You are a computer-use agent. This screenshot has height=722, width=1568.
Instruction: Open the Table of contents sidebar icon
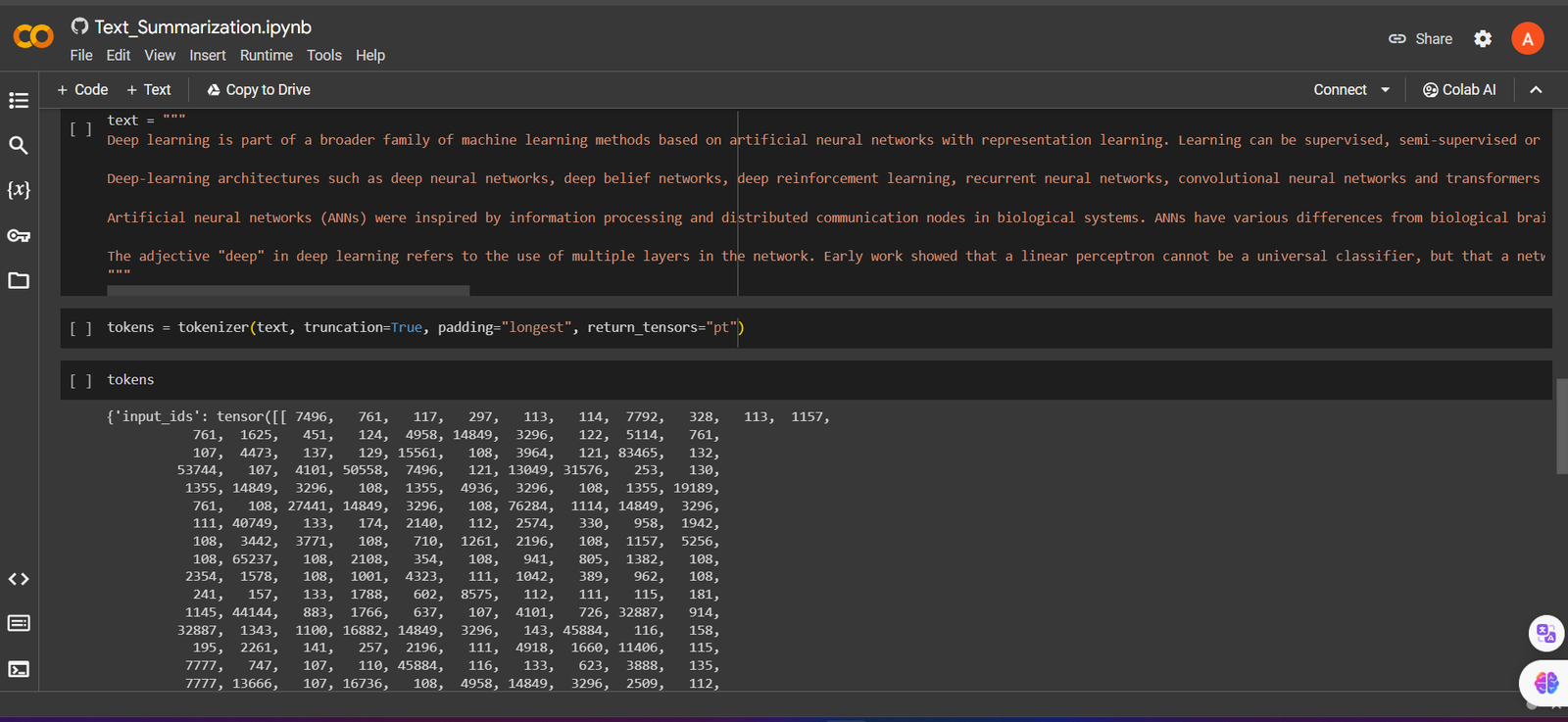[19, 100]
